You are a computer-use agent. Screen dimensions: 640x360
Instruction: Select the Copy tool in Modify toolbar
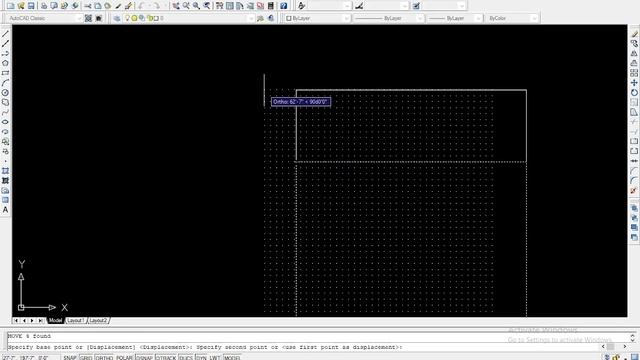(634, 44)
